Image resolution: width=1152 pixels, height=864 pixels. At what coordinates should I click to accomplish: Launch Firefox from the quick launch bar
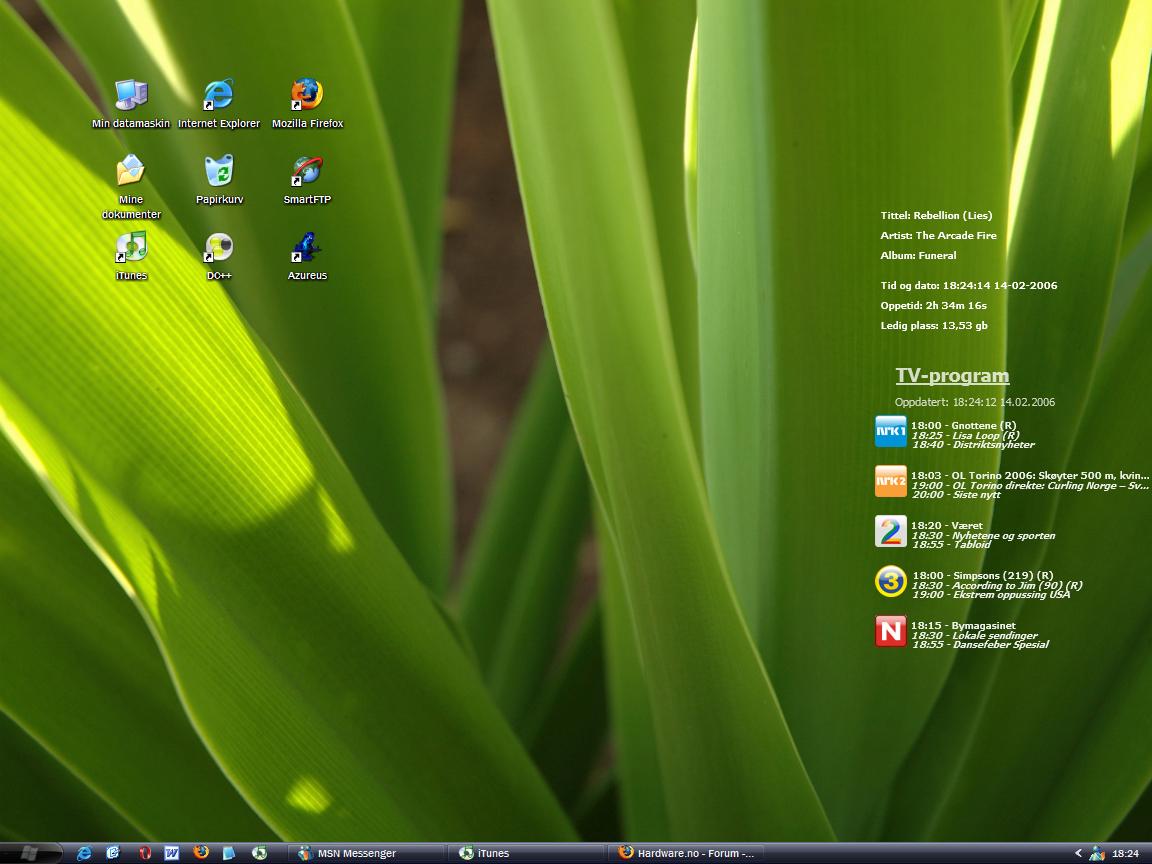coord(201,853)
